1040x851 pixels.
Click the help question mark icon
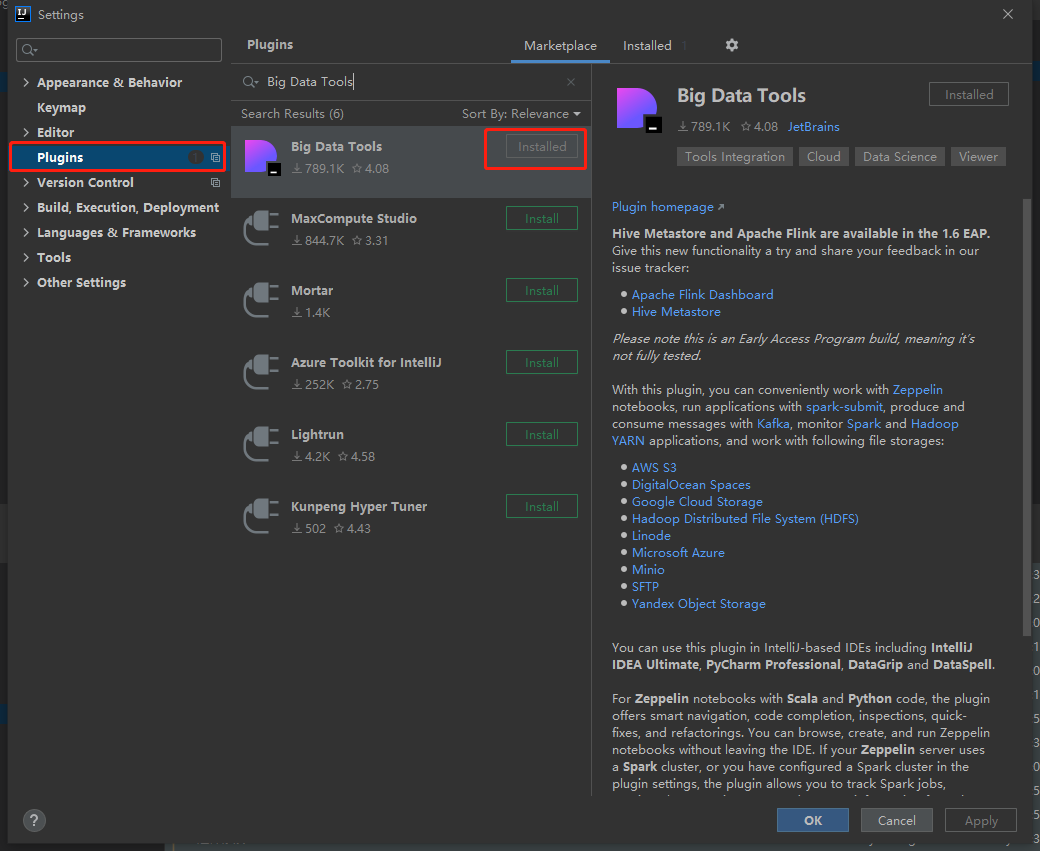pyautogui.click(x=34, y=820)
